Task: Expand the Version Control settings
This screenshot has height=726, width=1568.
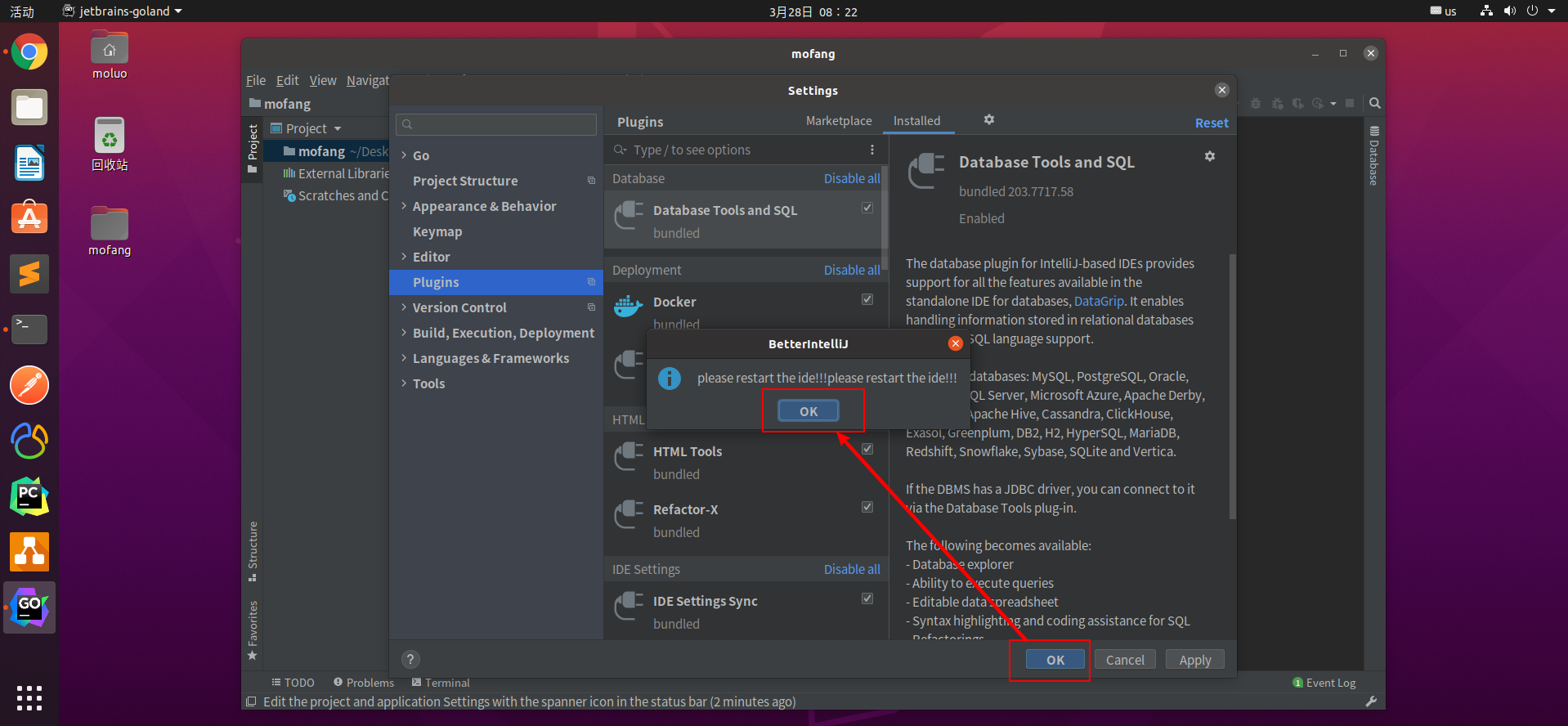Action: pos(404,307)
